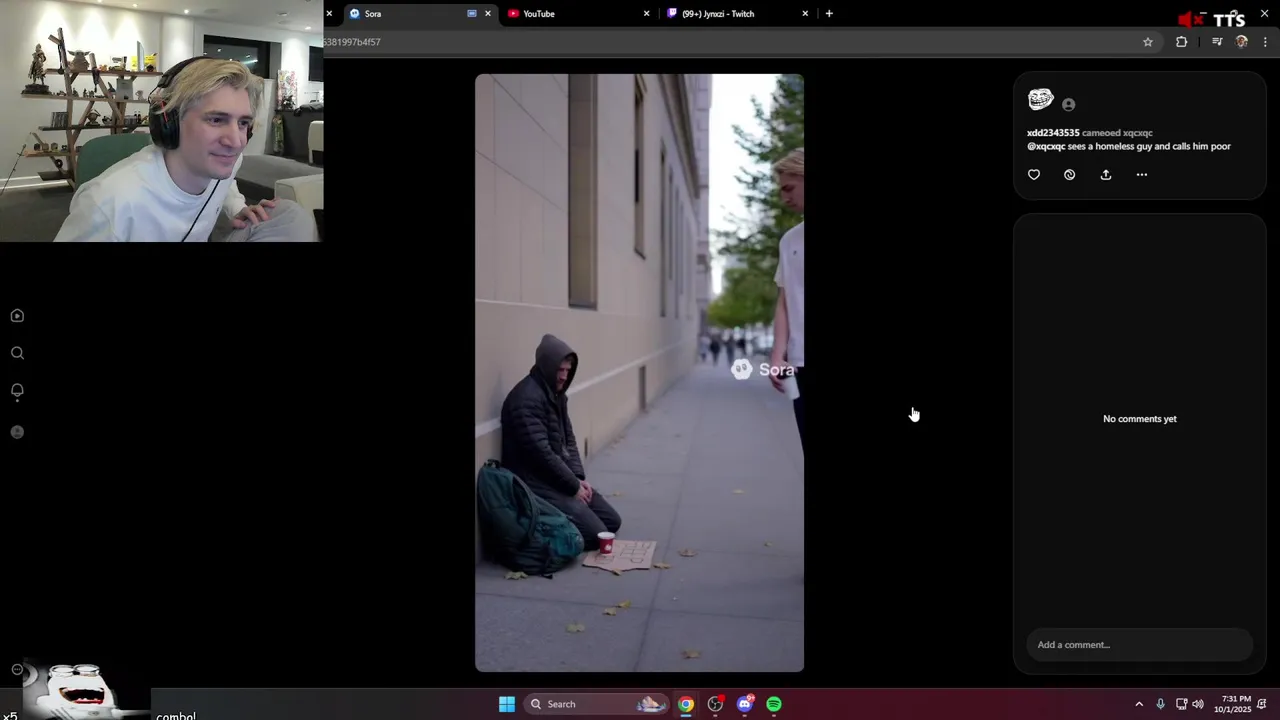1280x720 pixels.
Task: Open Spotify from the taskbar
Action: pos(774,704)
